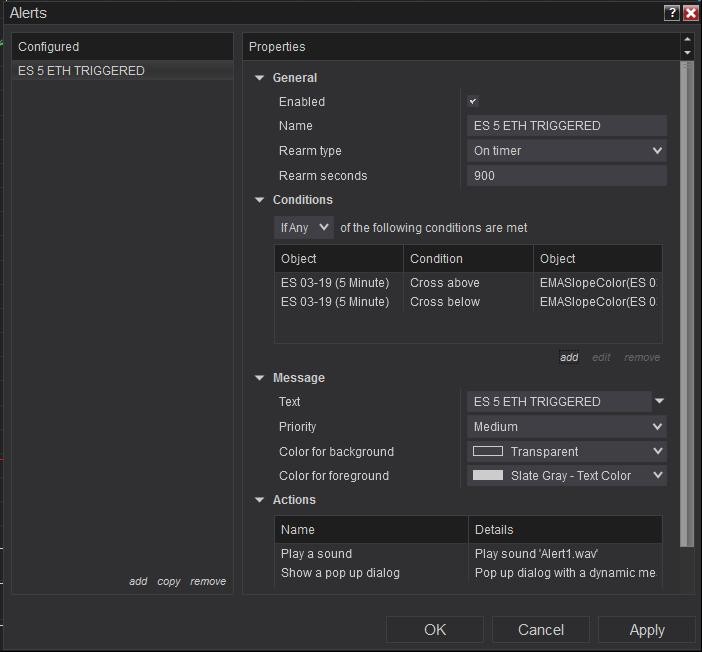Select the Show a pop up dialog action
702x652 pixels.
468,573
